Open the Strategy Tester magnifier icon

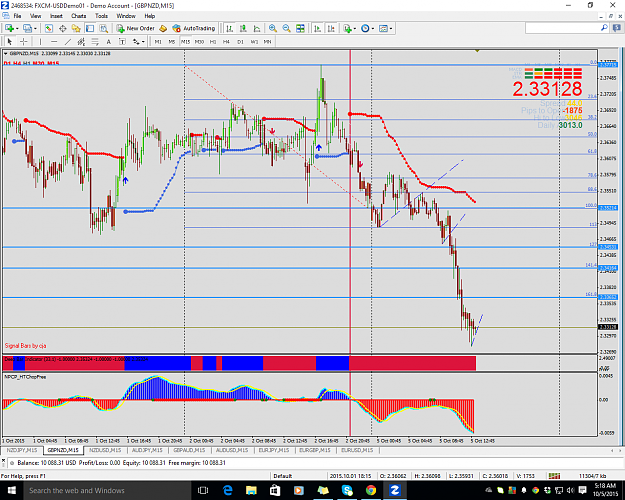(104, 28)
